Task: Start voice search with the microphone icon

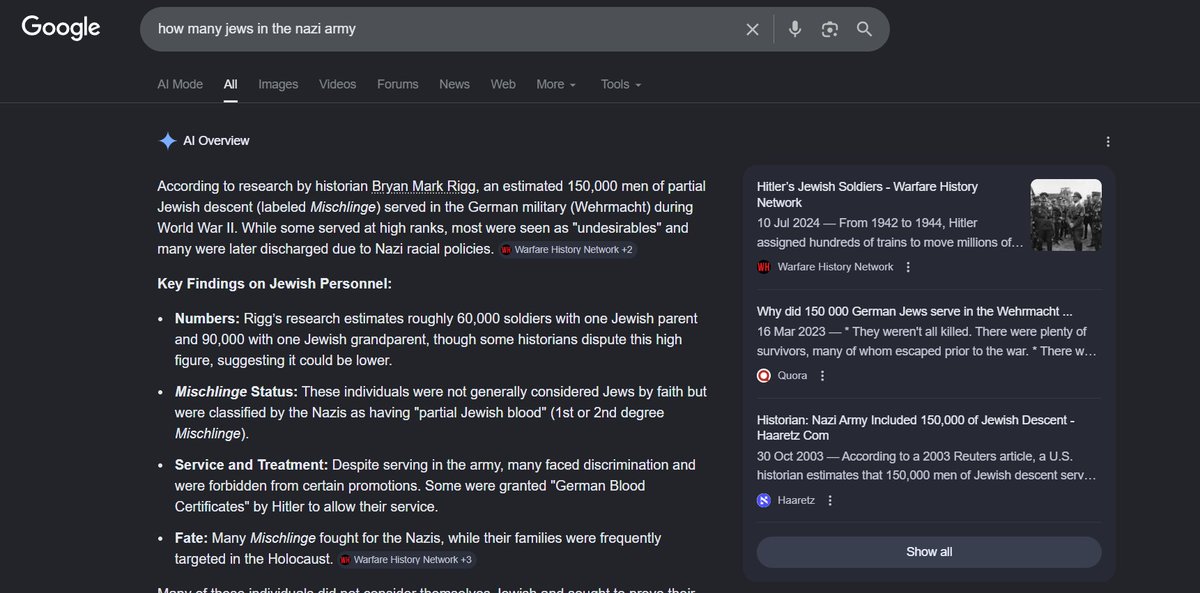Action: coord(795,29)
